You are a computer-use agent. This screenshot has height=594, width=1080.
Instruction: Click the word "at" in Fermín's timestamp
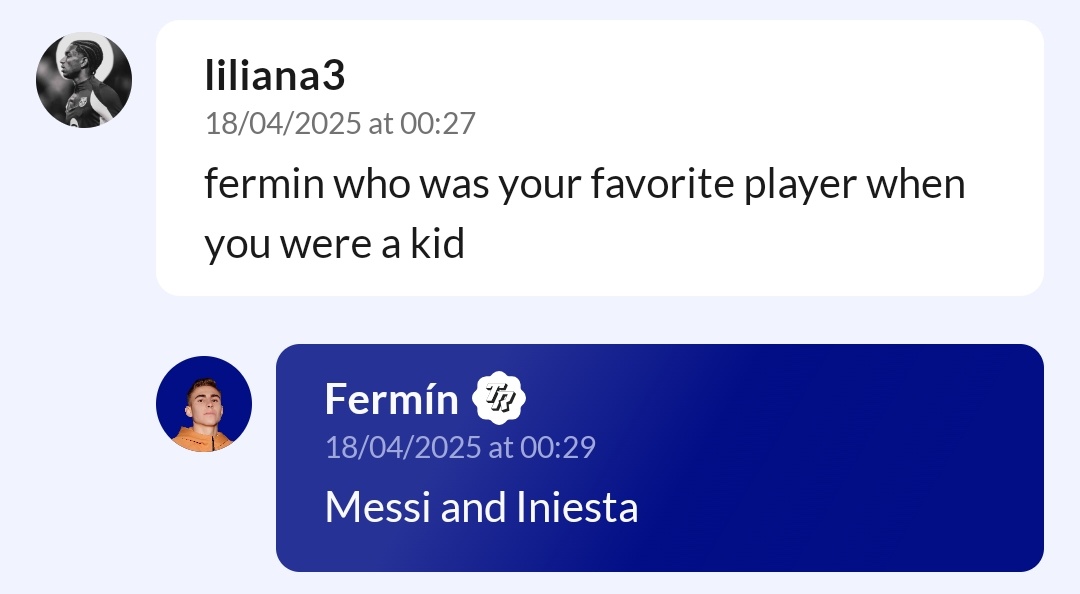pyautogui.click(x=500, y=447)
